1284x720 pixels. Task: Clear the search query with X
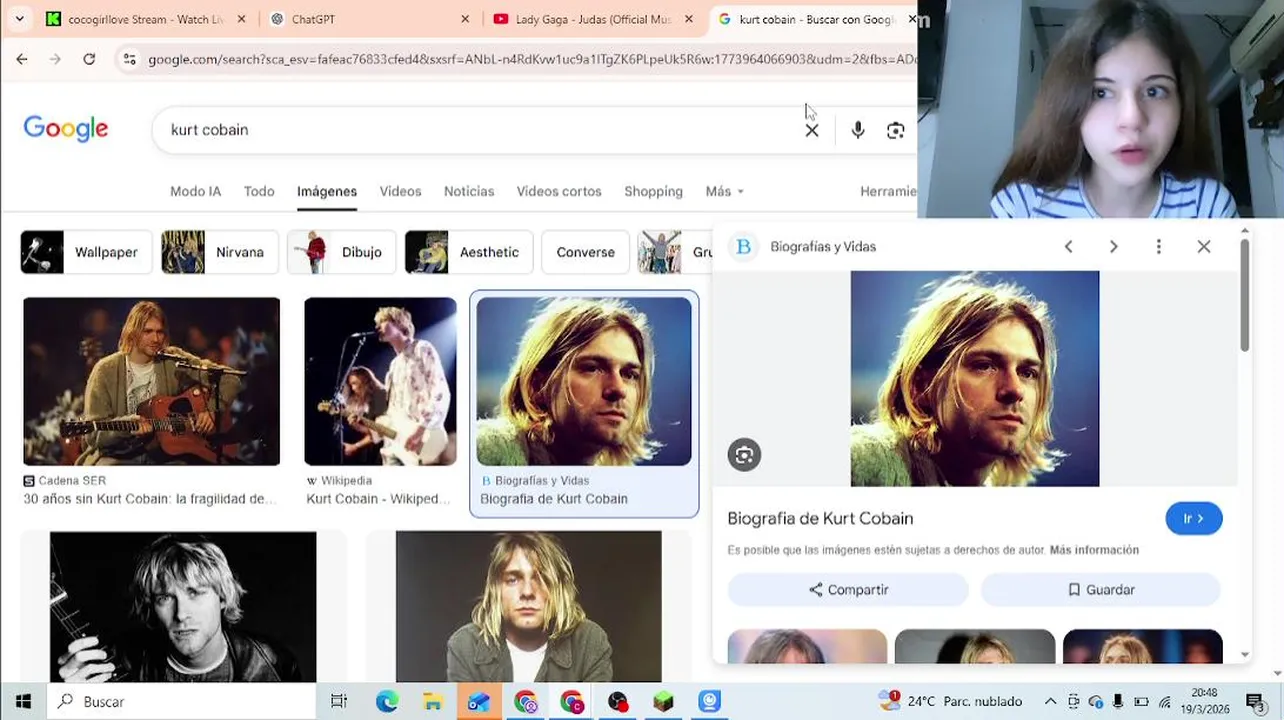coord(812,130)
